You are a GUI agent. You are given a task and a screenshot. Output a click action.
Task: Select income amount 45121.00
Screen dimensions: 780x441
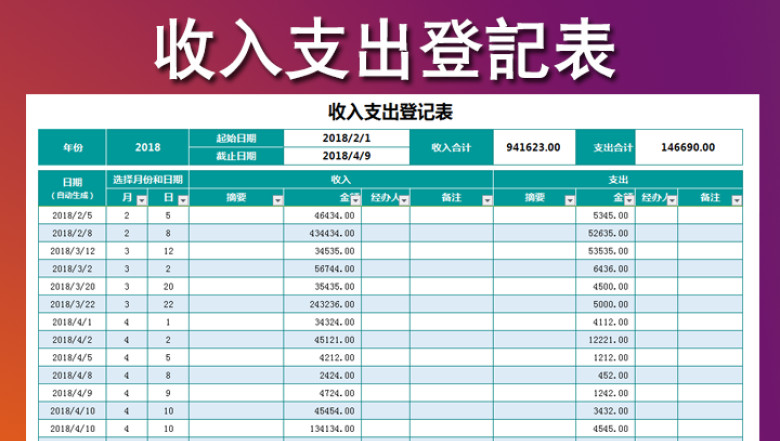tap(322, 340)
